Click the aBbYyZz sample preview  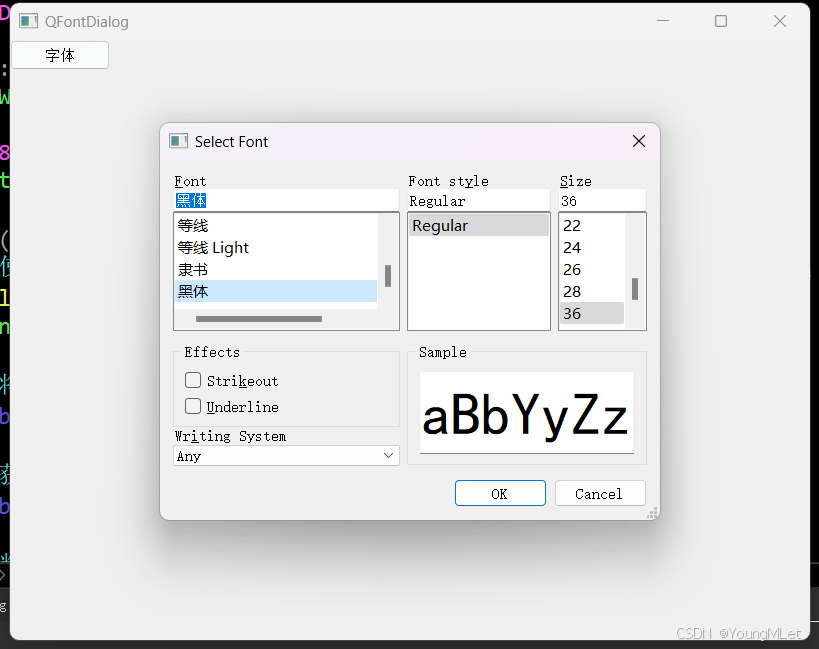[x=526, y=412]
